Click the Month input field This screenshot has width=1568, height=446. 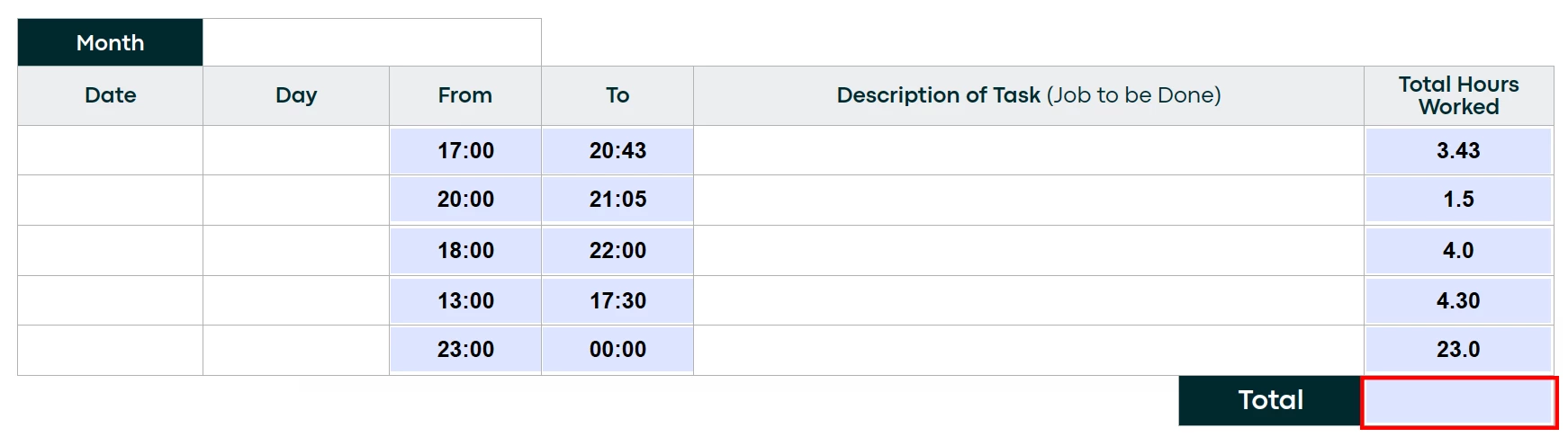pyautogui.click(x=372, y=42)
